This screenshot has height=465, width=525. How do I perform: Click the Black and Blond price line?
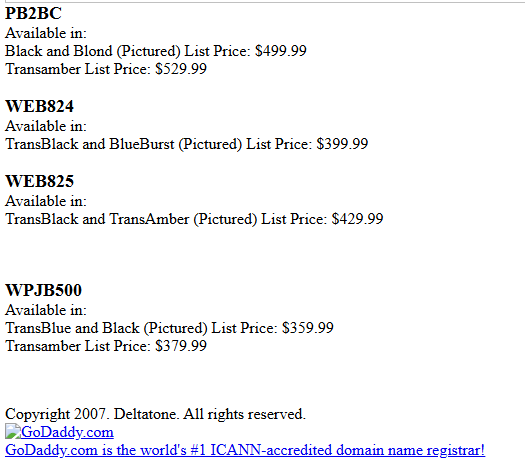pyautogui.click(x=156, y=51)
